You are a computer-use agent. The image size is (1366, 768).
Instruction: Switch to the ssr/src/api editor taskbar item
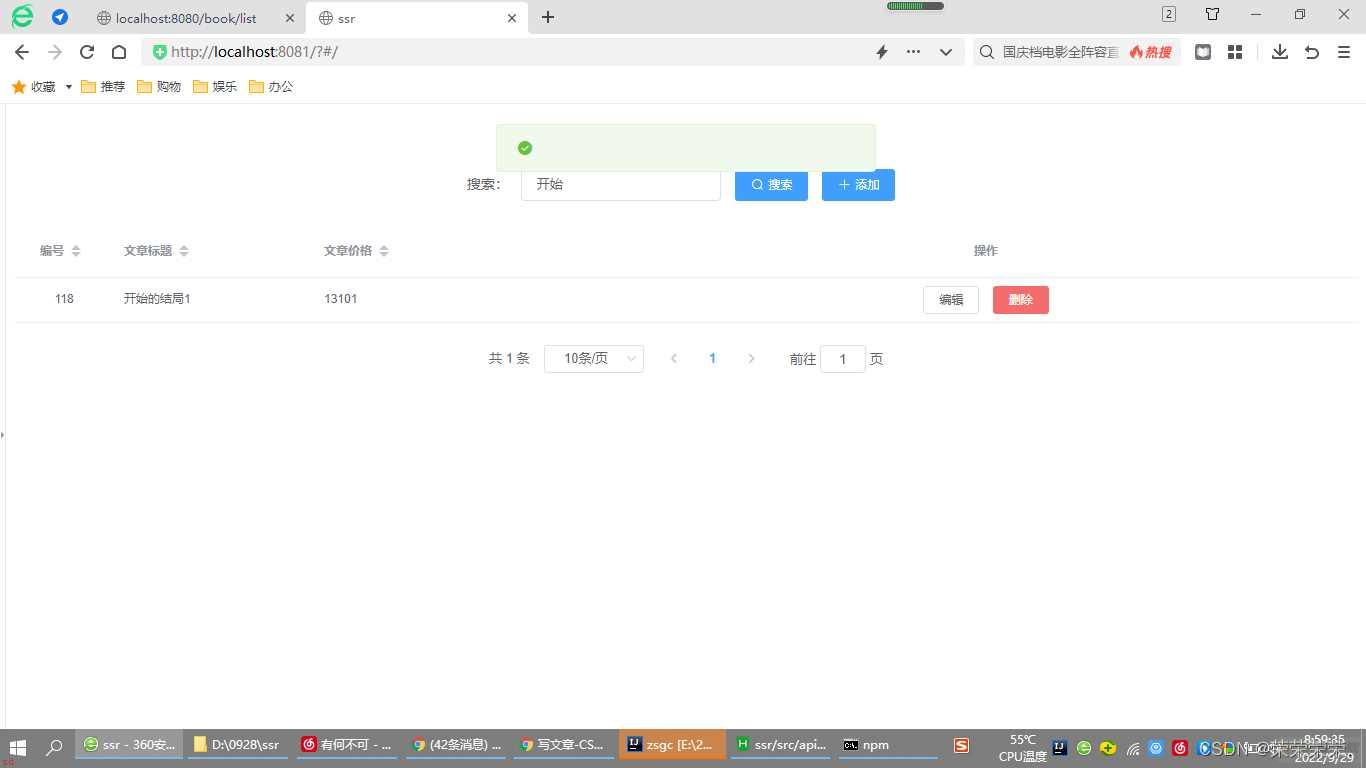(x=781, y=745)
